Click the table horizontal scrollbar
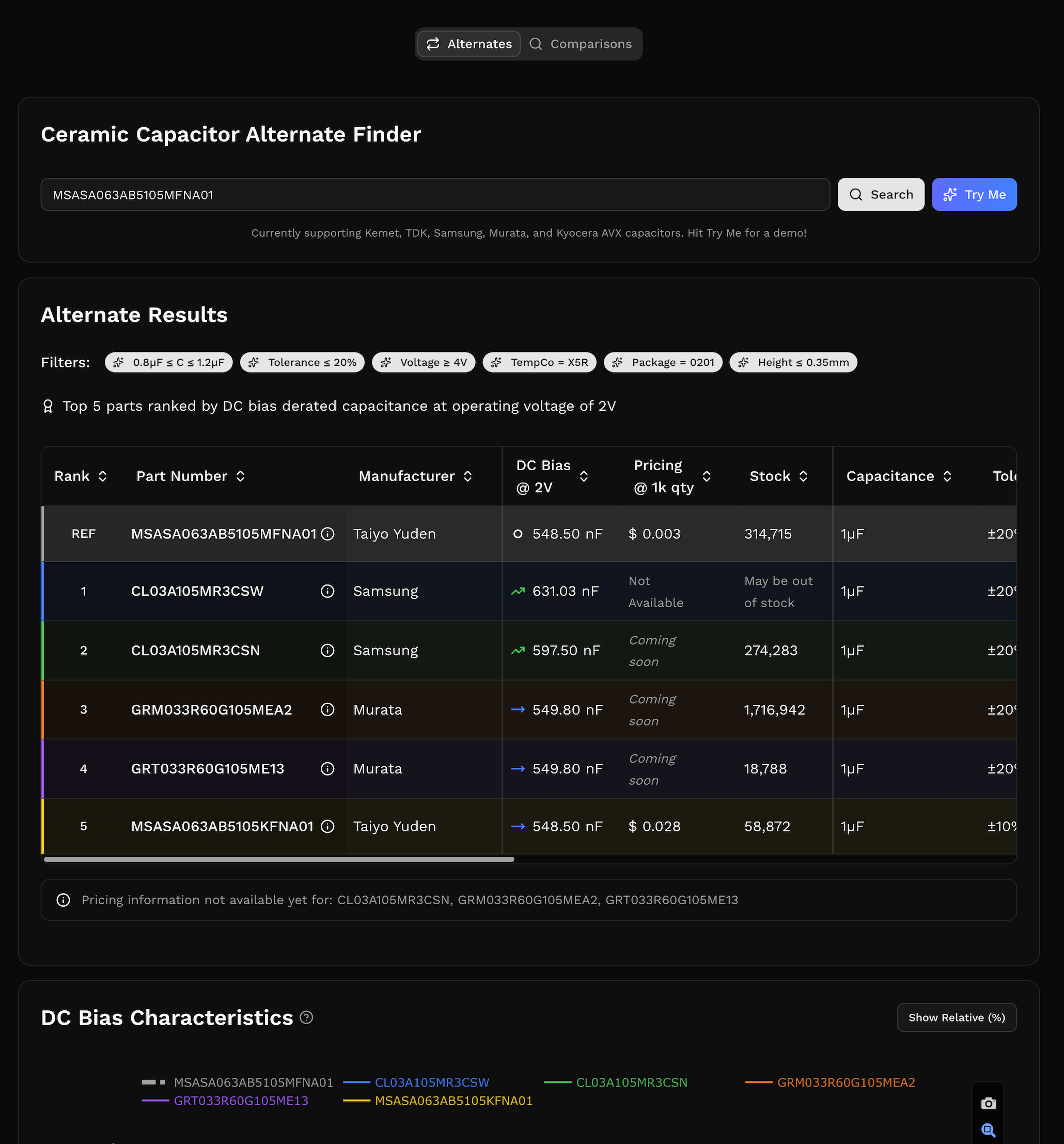 (x=279, y=859)
